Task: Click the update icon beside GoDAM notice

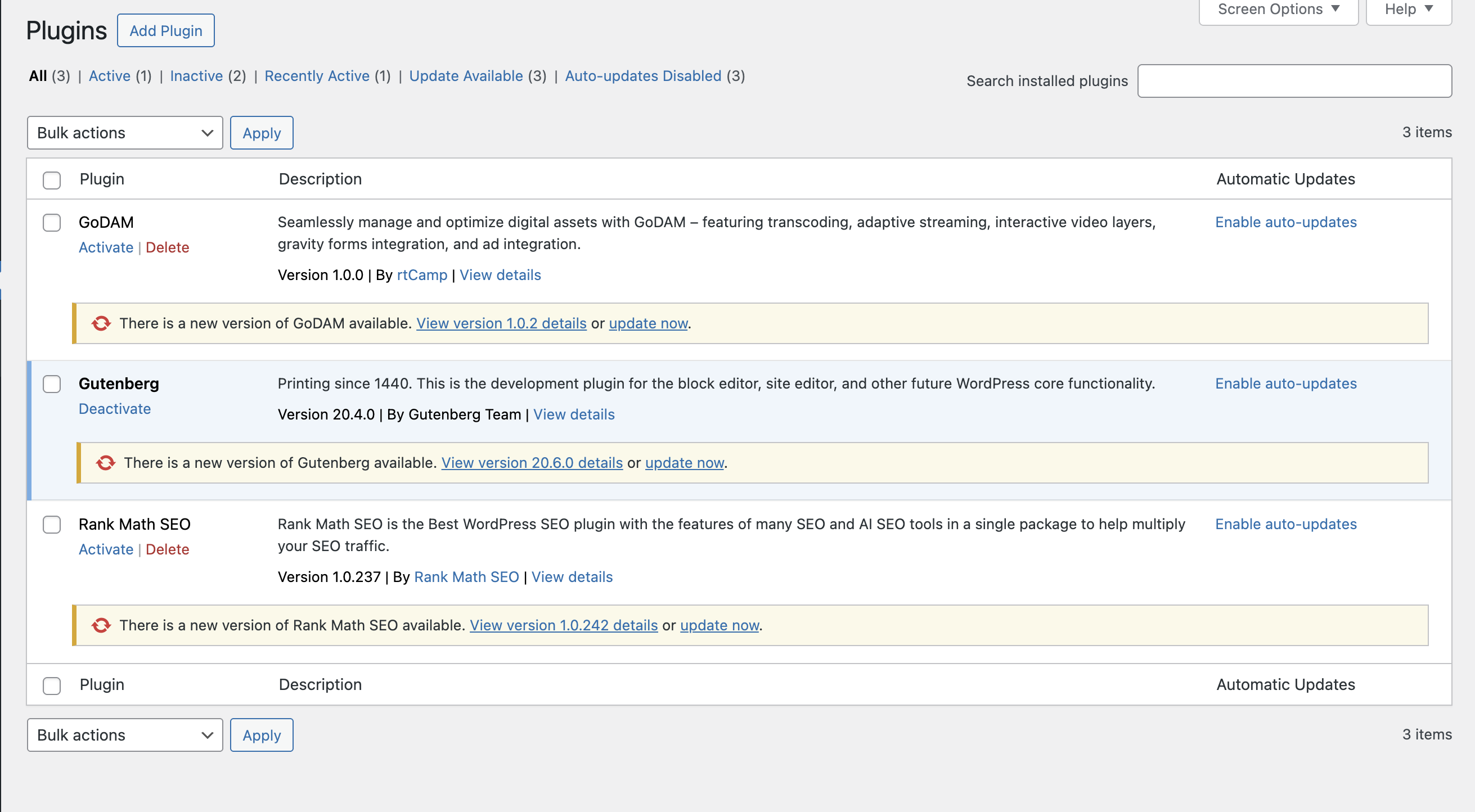Action: click(x=101, y=323)
